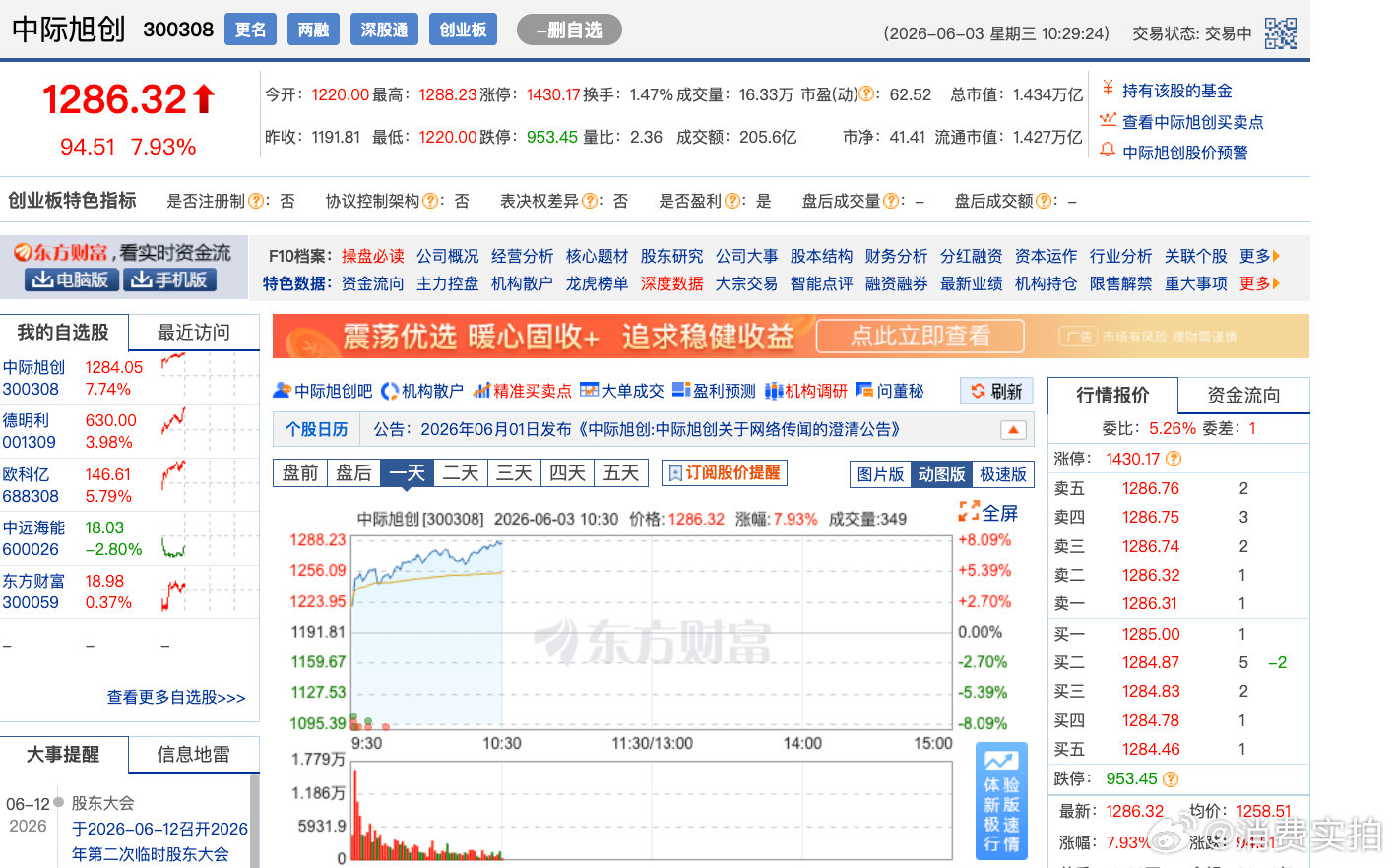Open help icon next to 表决权差异

point(589,201)
